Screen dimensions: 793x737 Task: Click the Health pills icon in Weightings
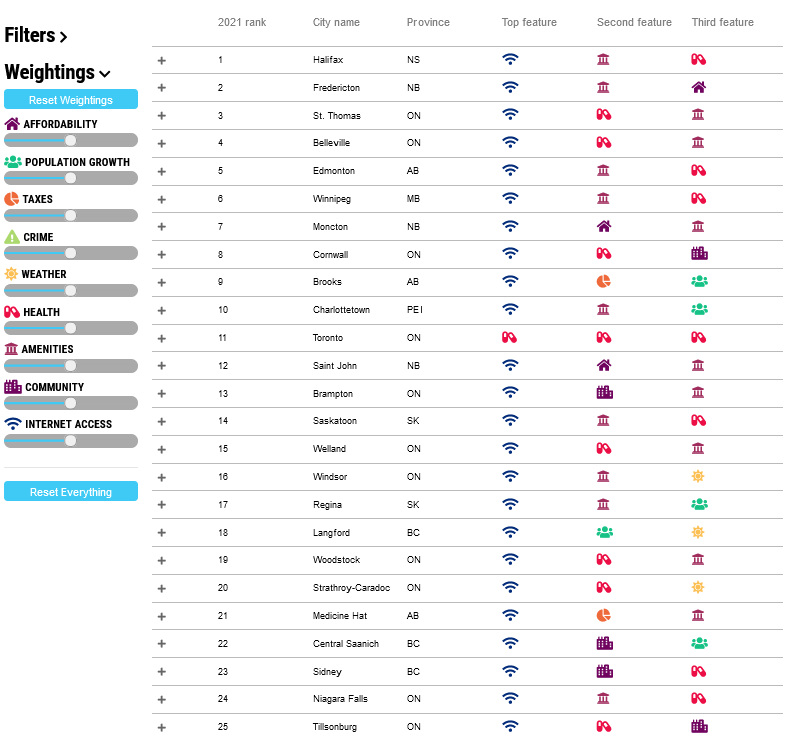pyautogui.click(x=12, y=312)
